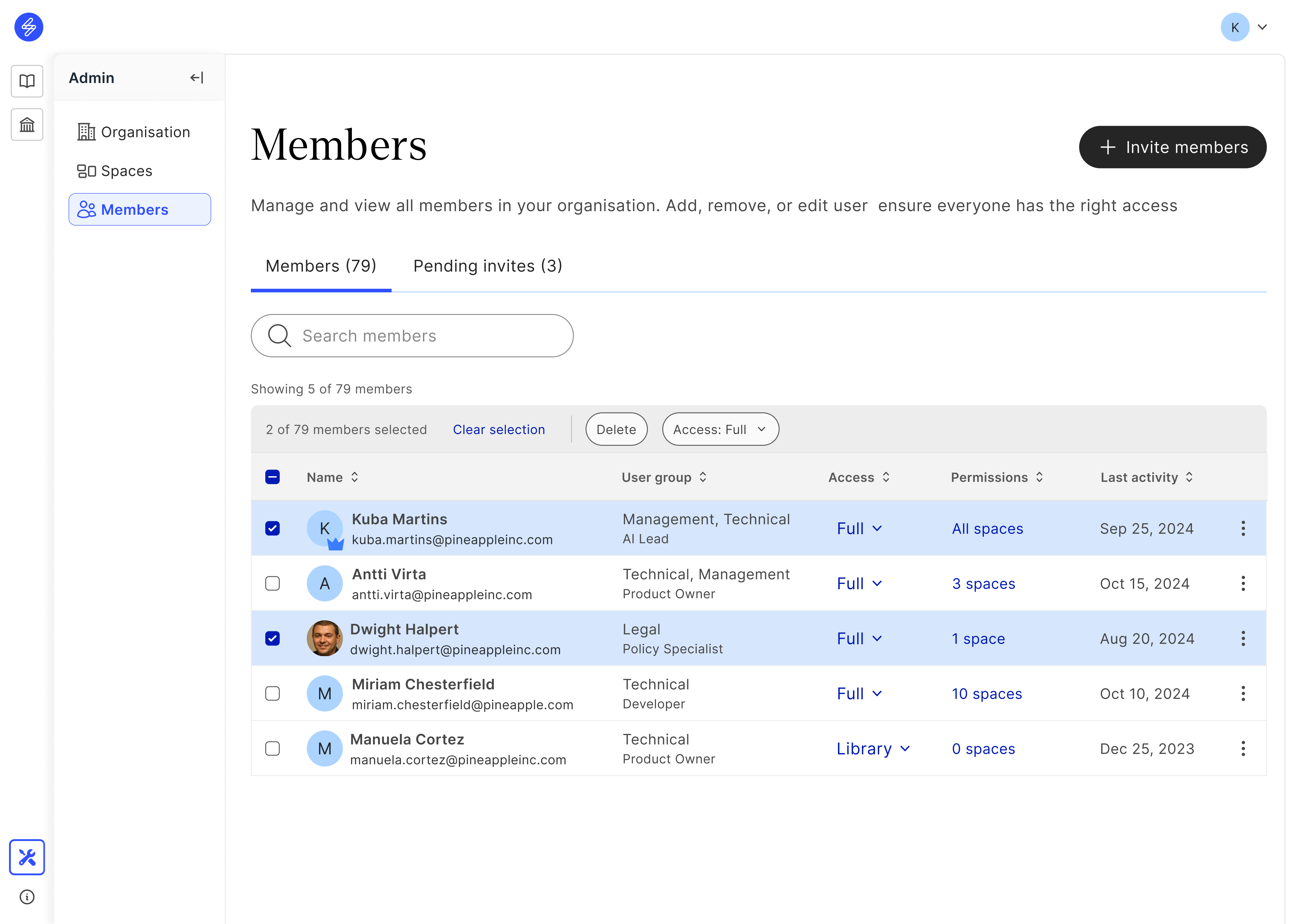Switch to the Pending invites (3) tab

(x=488, y=266)
